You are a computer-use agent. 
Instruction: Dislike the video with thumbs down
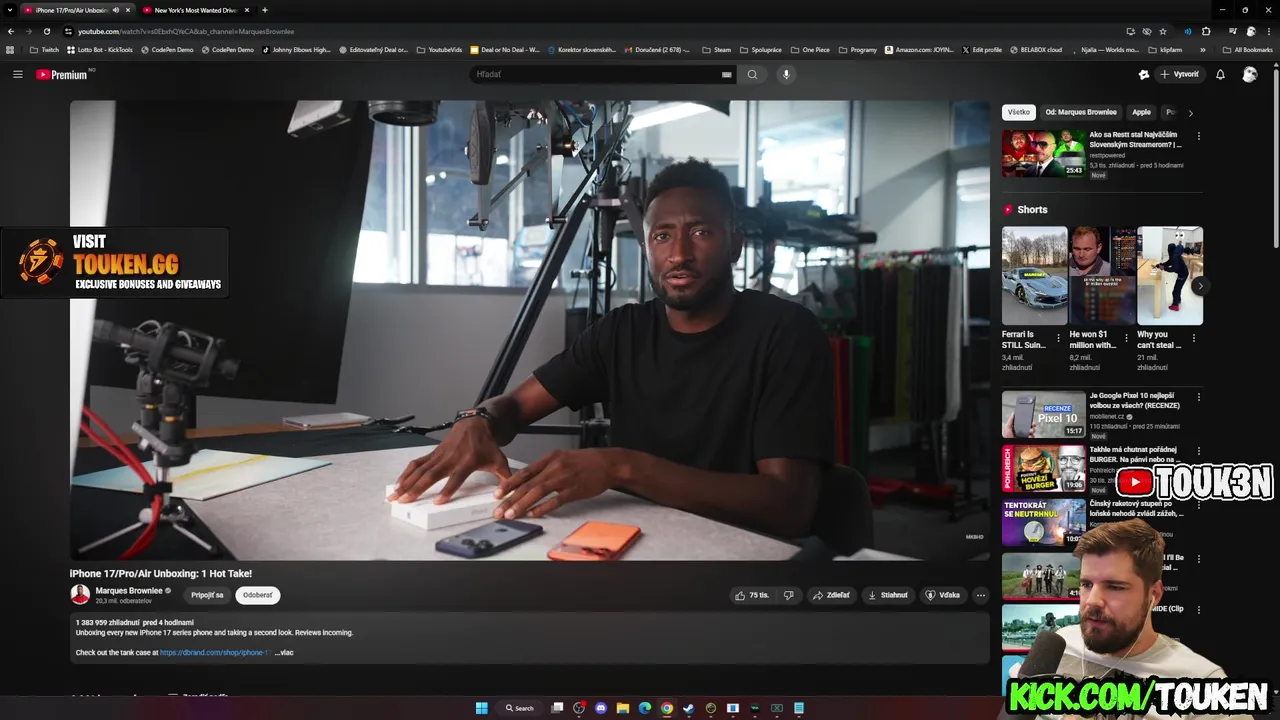(x=789, y=595)
